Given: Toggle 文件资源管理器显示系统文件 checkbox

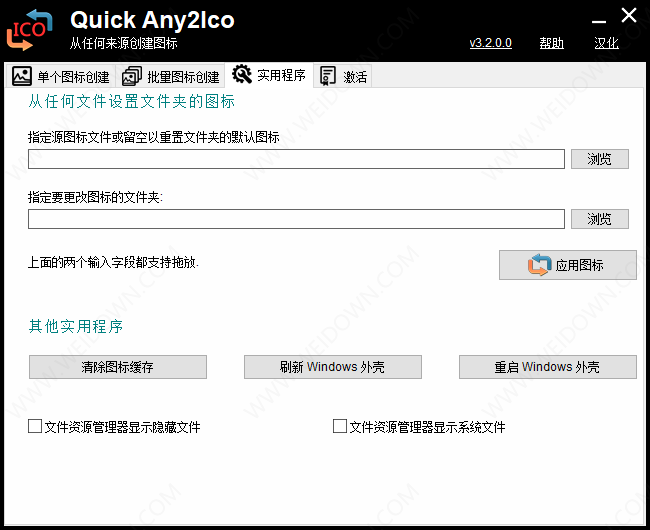Looking at the screenshot, I should (340, 426).
